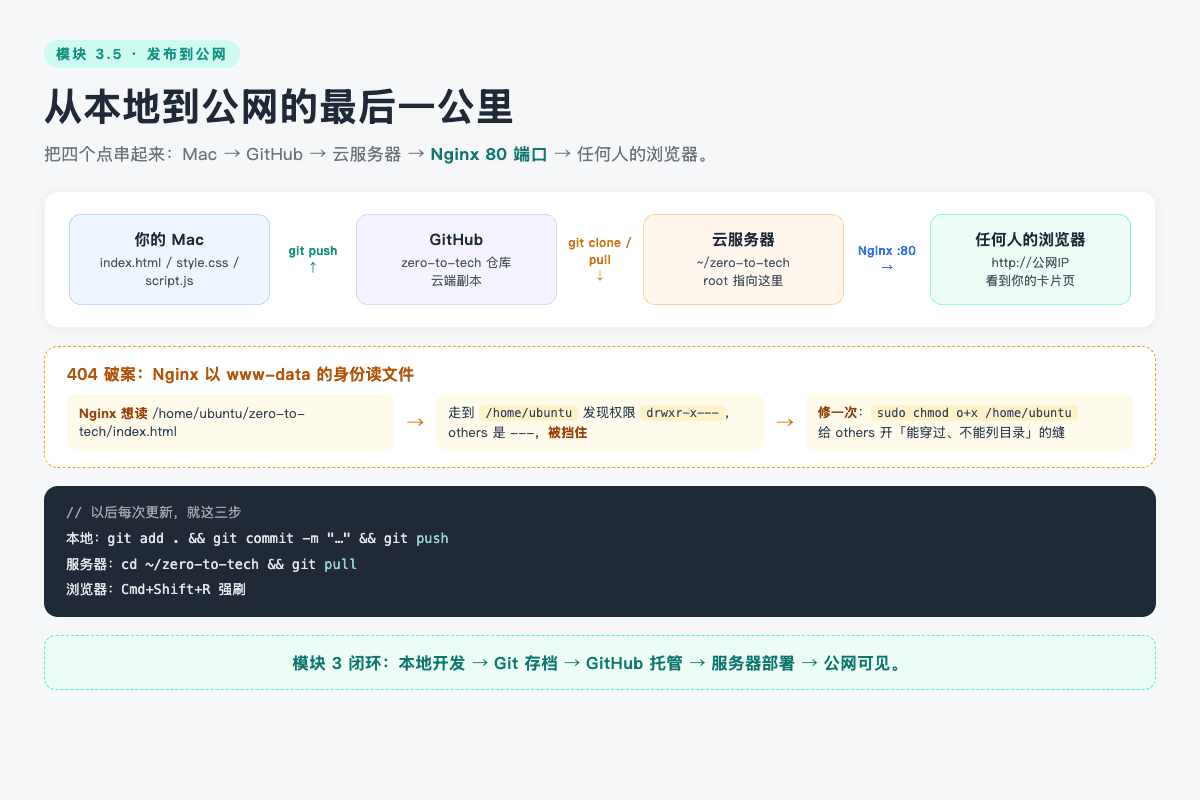Click text root 指向这里

pyautogui.click(x=743, y=281)
